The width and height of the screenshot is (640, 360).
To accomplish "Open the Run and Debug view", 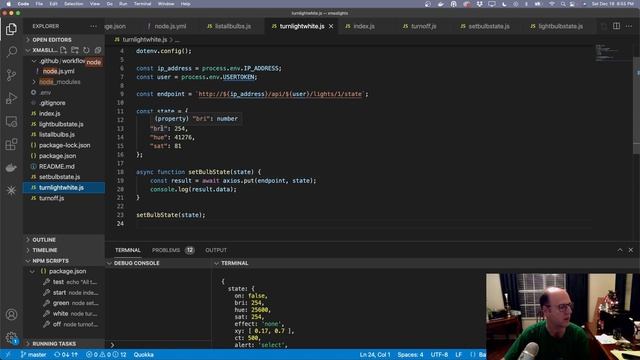I will [x=11, y=98].
